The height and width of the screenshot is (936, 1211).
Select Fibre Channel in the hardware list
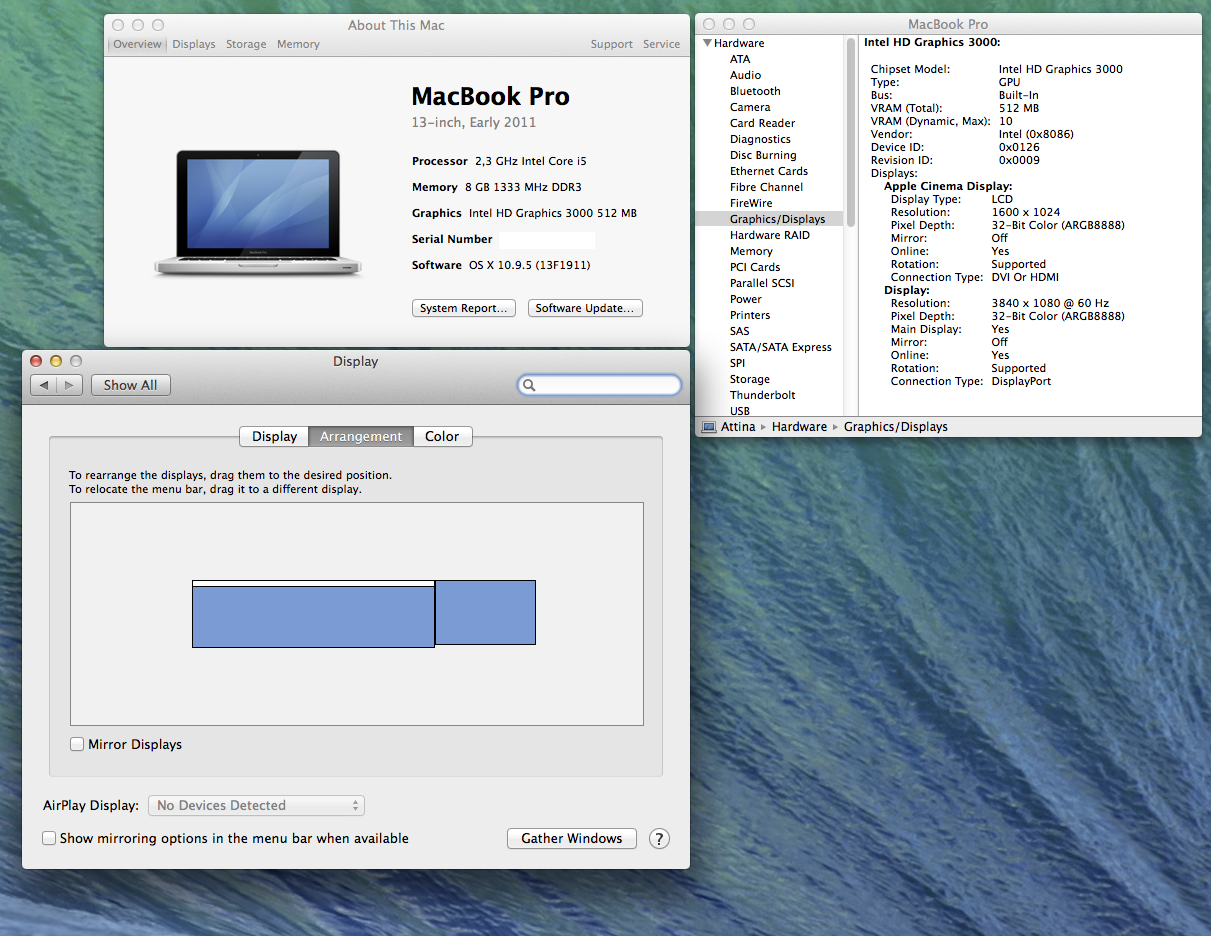pos(766,187)
